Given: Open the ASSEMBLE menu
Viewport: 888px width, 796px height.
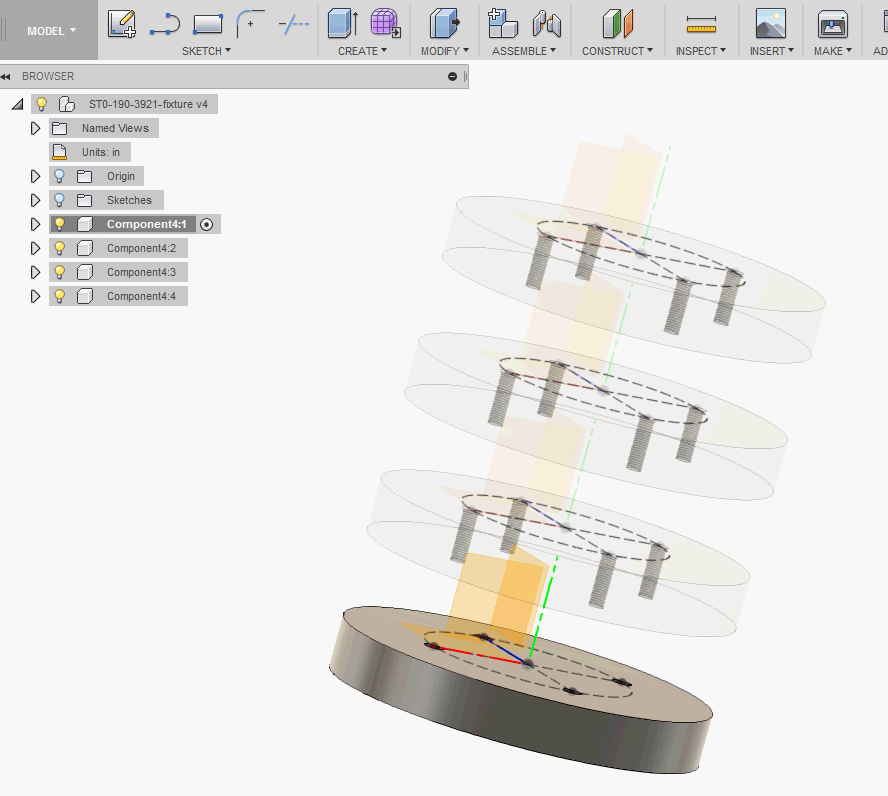Looking at the screenshot, I should 524,51.
